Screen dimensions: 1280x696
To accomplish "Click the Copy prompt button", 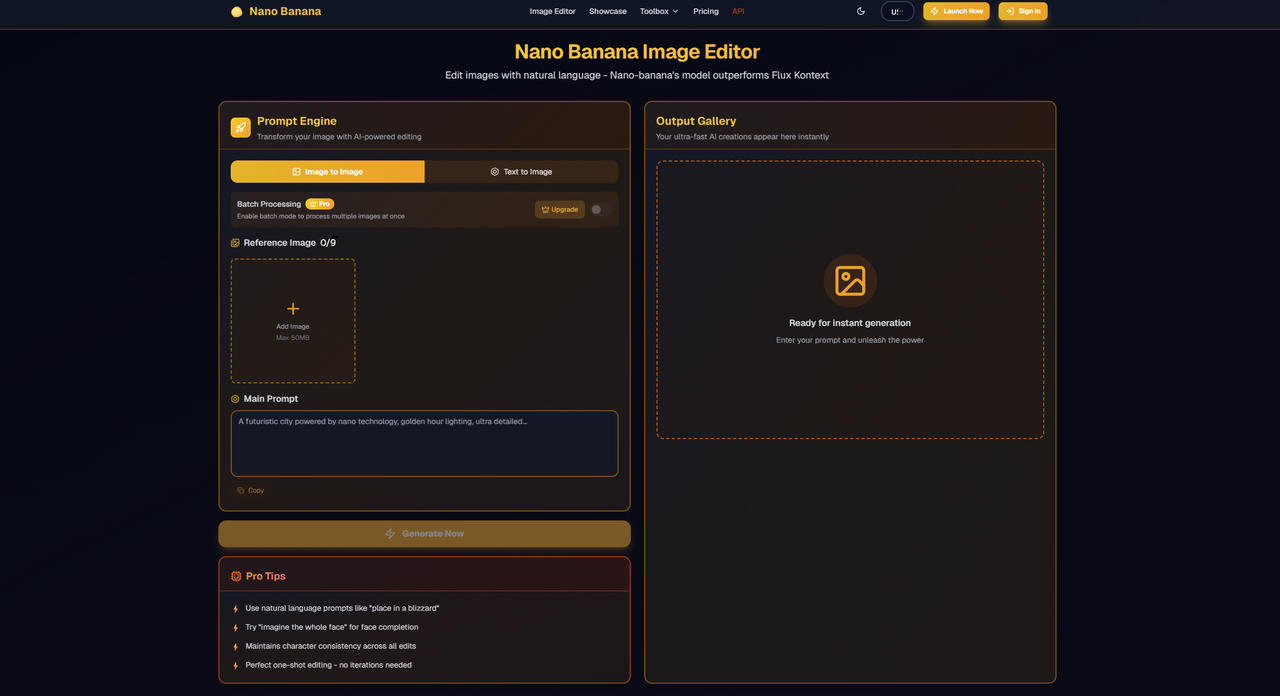I will pyautogui.click(x=251, y=491).
